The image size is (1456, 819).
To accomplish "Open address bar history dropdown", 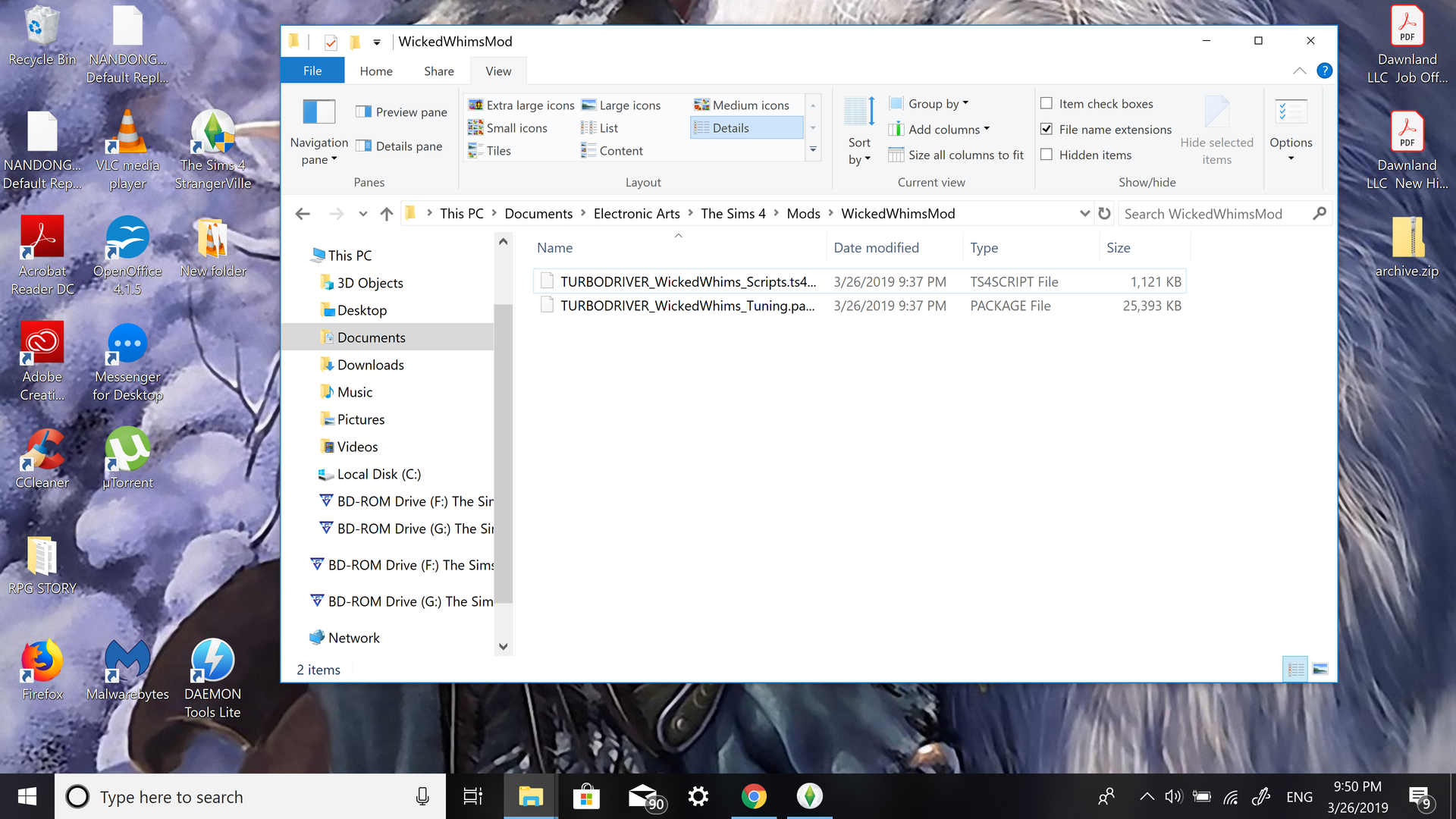I will [x=1084, y=214].
